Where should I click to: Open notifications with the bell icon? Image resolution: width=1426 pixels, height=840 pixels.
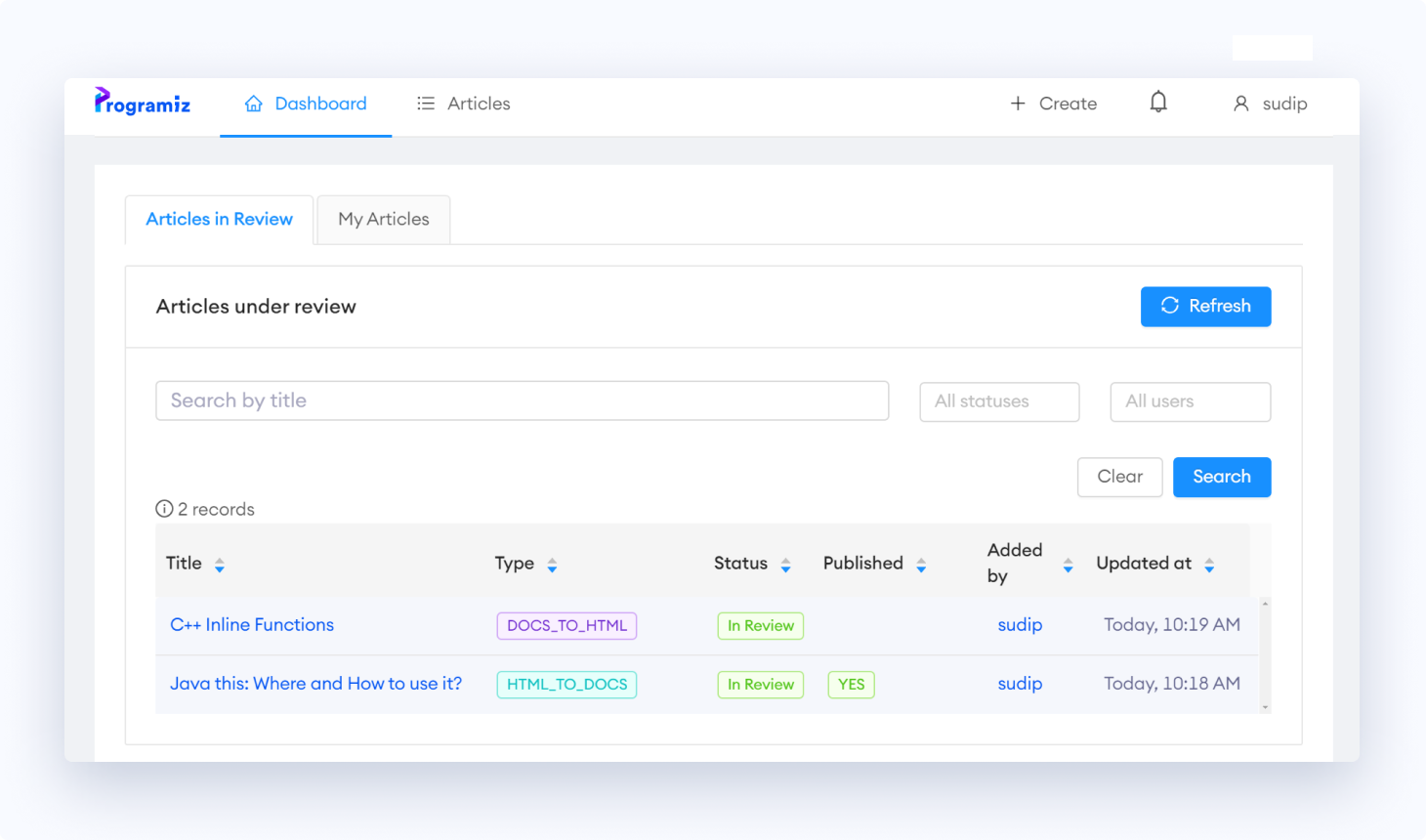coord(1157,102)
